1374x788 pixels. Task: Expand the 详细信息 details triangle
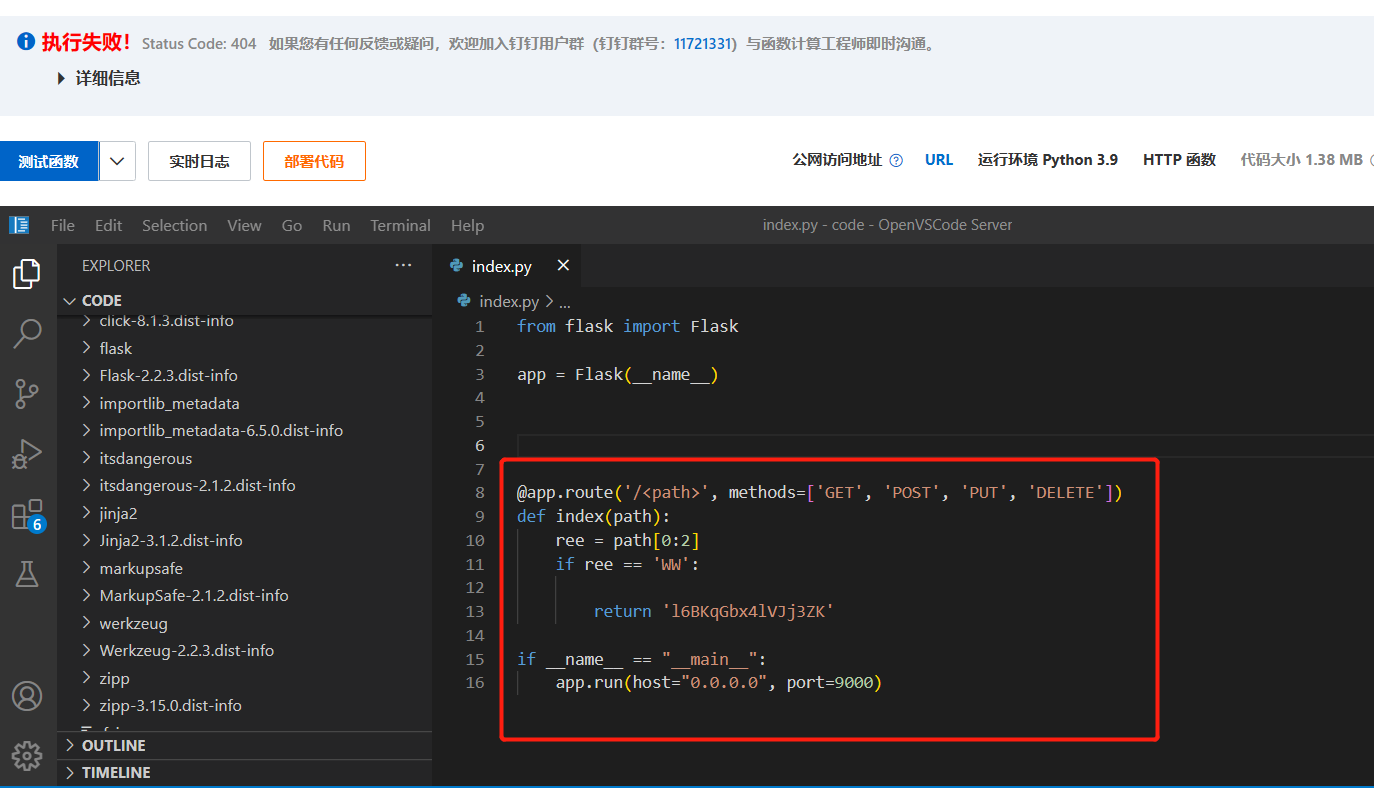62,78
